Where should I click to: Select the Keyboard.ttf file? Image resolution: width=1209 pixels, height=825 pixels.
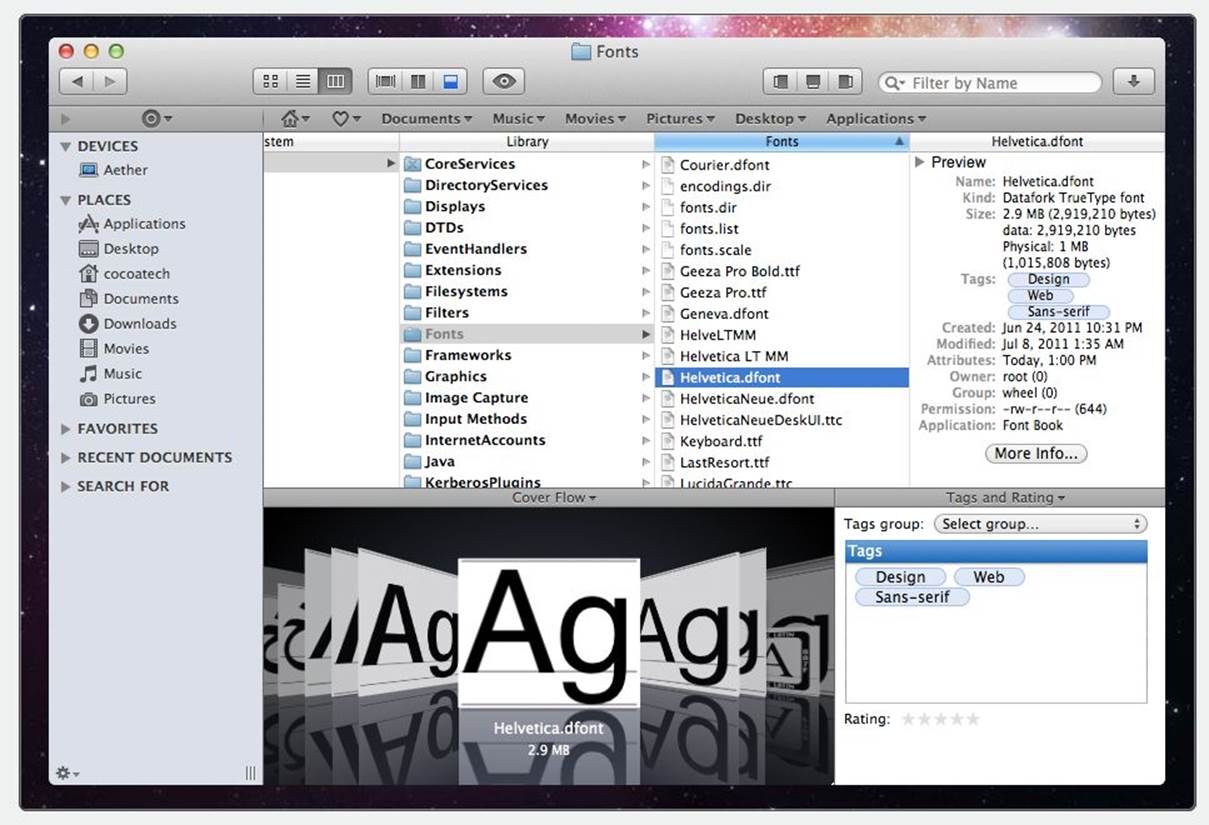[x=782, y=441]
